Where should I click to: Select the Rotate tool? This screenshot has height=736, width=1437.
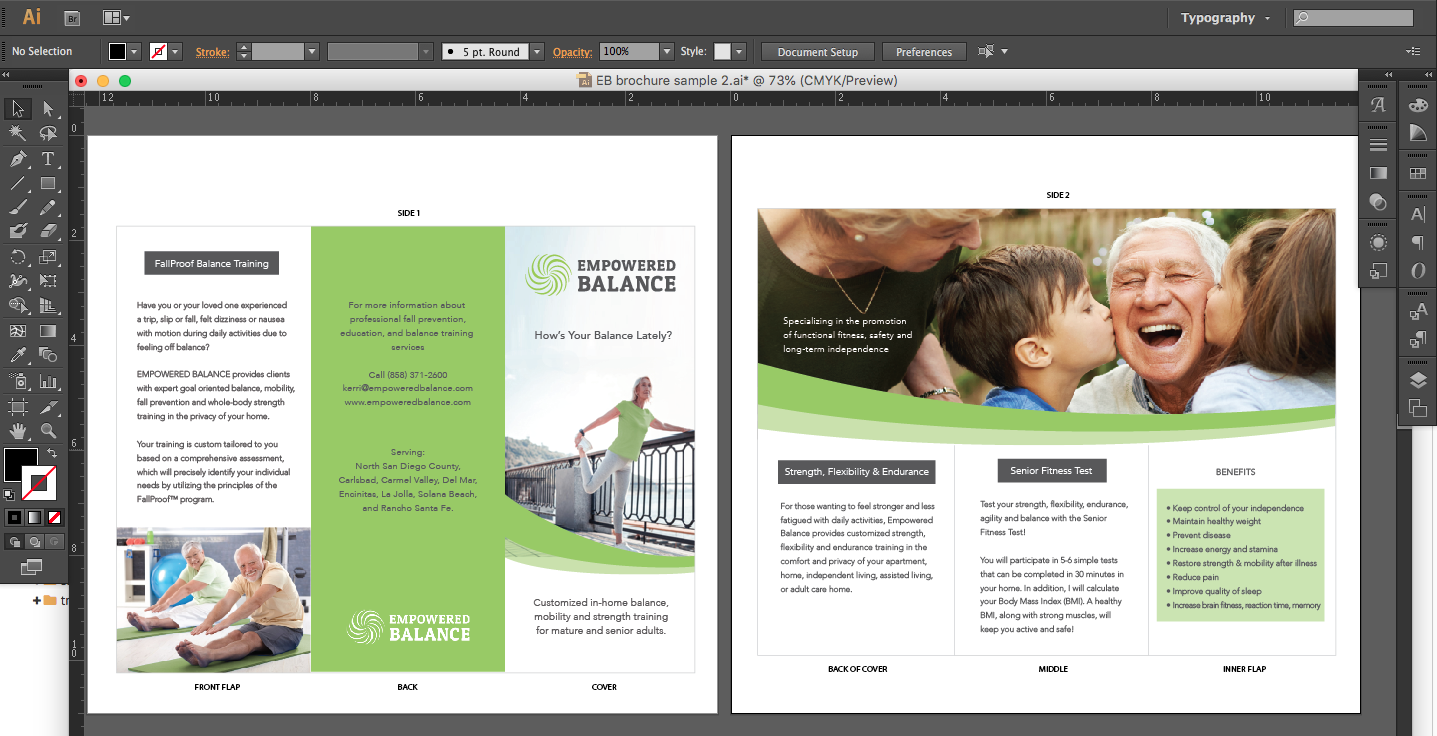pos(18,257)
